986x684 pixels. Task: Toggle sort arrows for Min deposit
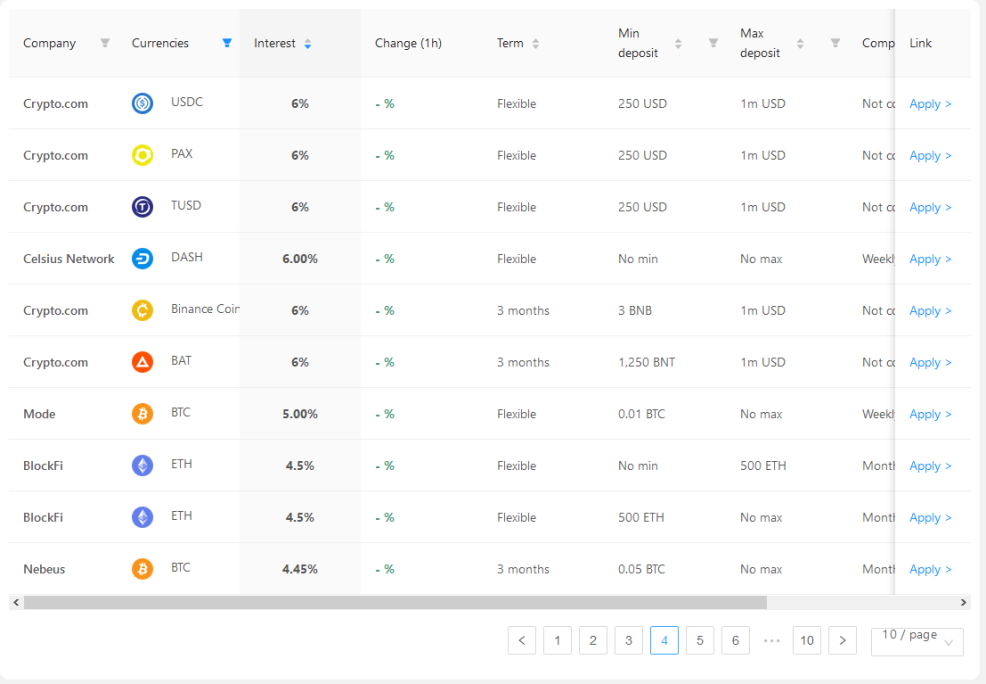[678, 43]
